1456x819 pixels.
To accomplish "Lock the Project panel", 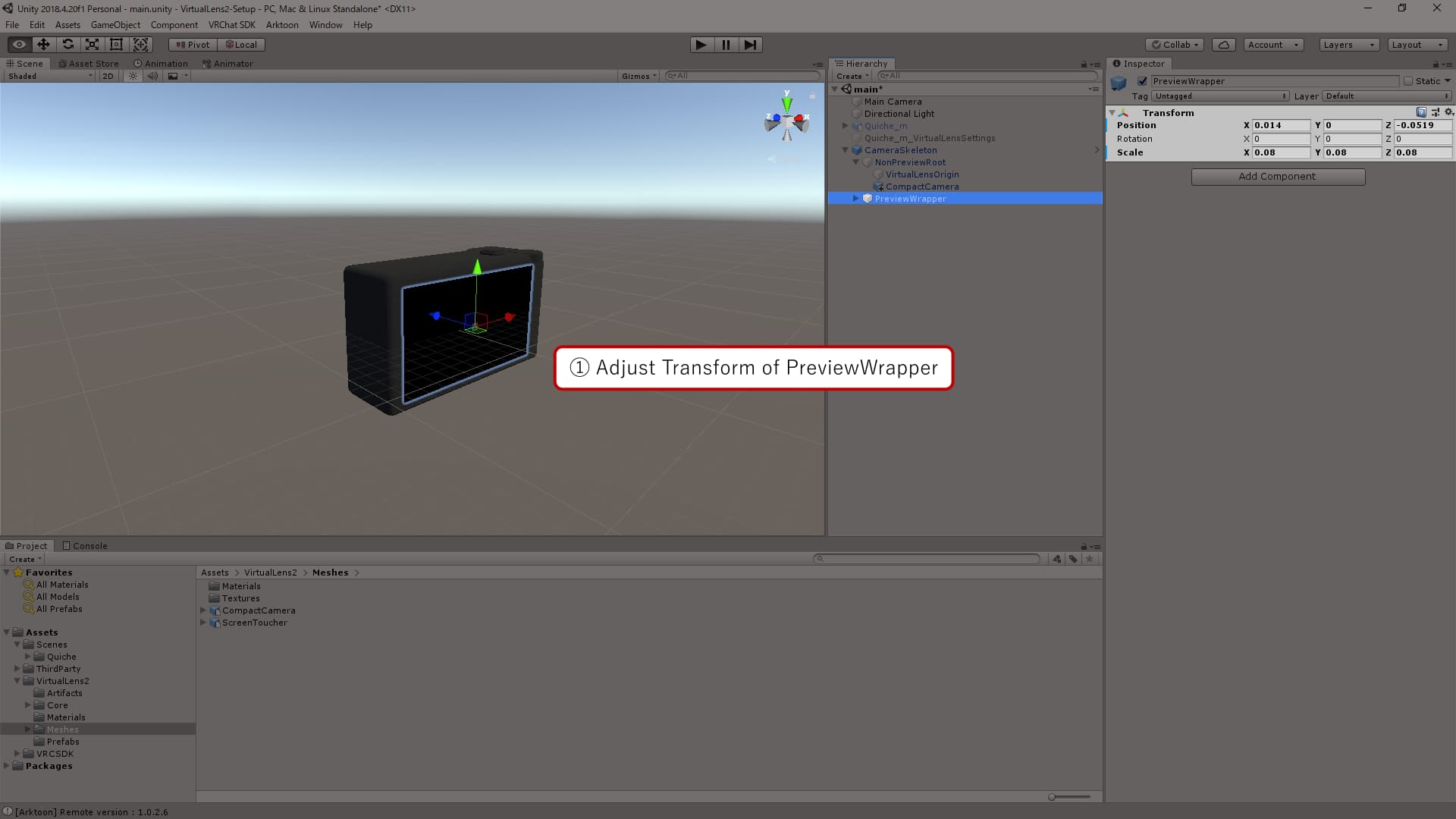I will 1084,546.
